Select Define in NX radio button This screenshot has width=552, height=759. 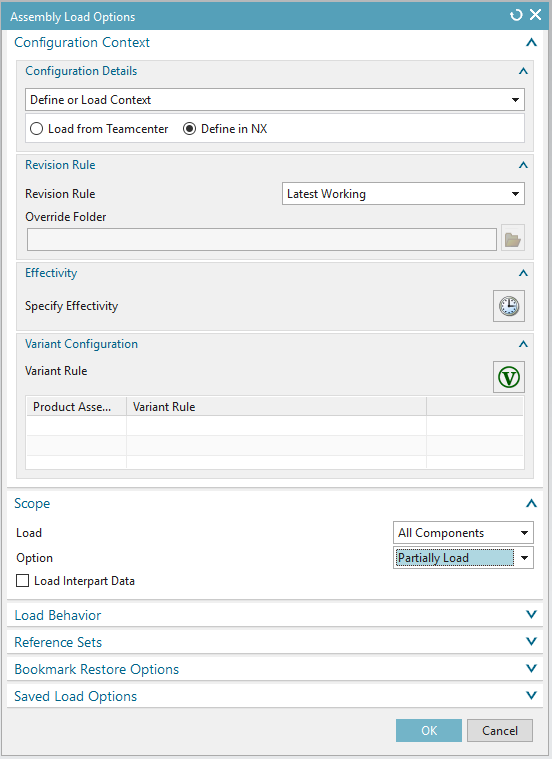[189, 129]
